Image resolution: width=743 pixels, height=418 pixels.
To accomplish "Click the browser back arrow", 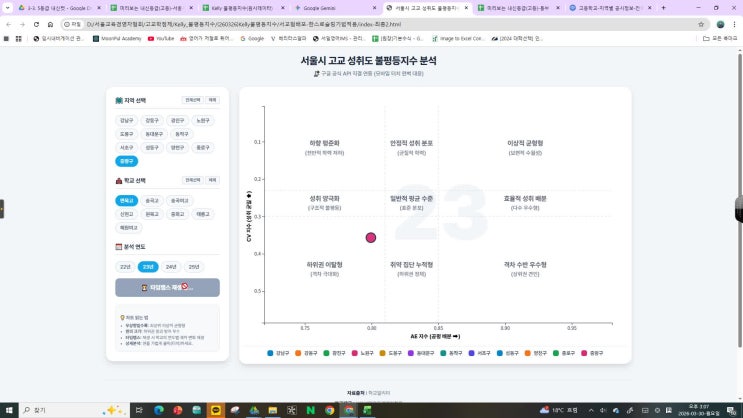I will coord(9,22).
